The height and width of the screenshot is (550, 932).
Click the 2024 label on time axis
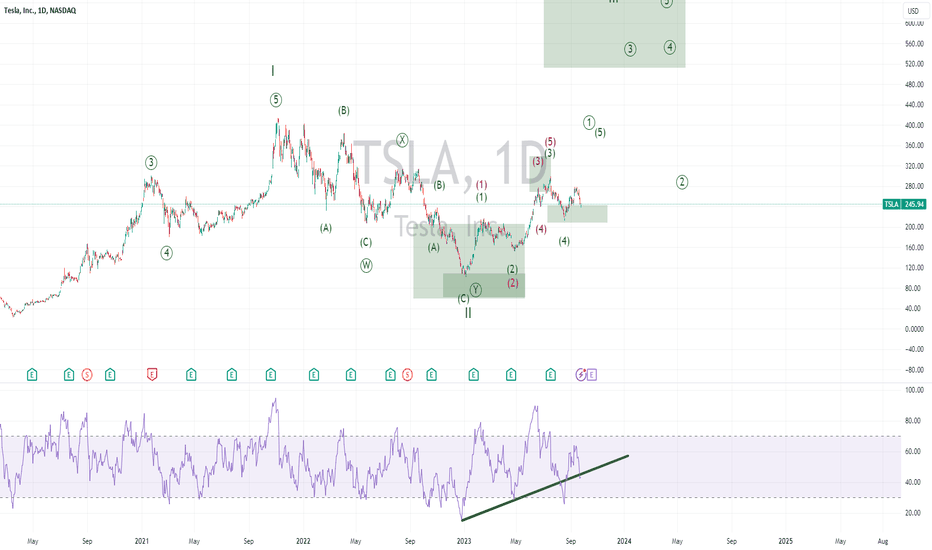[x=624, y=541]
